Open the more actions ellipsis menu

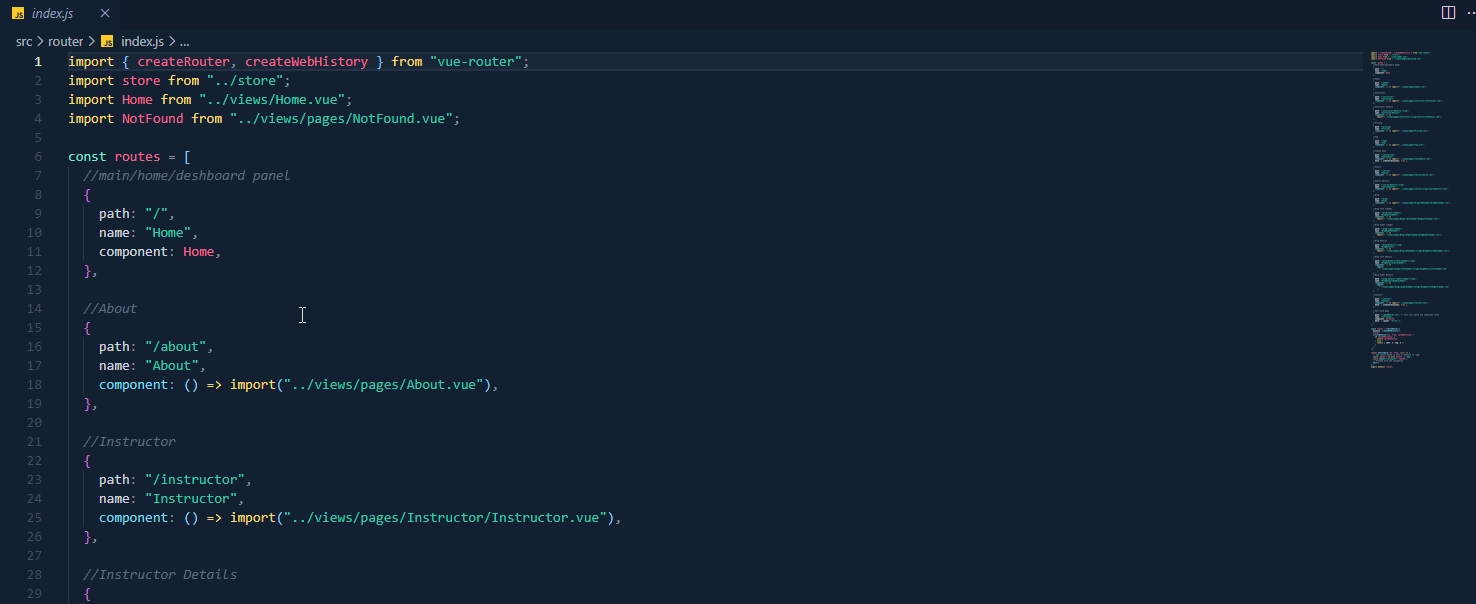[x=1470, y=13]
